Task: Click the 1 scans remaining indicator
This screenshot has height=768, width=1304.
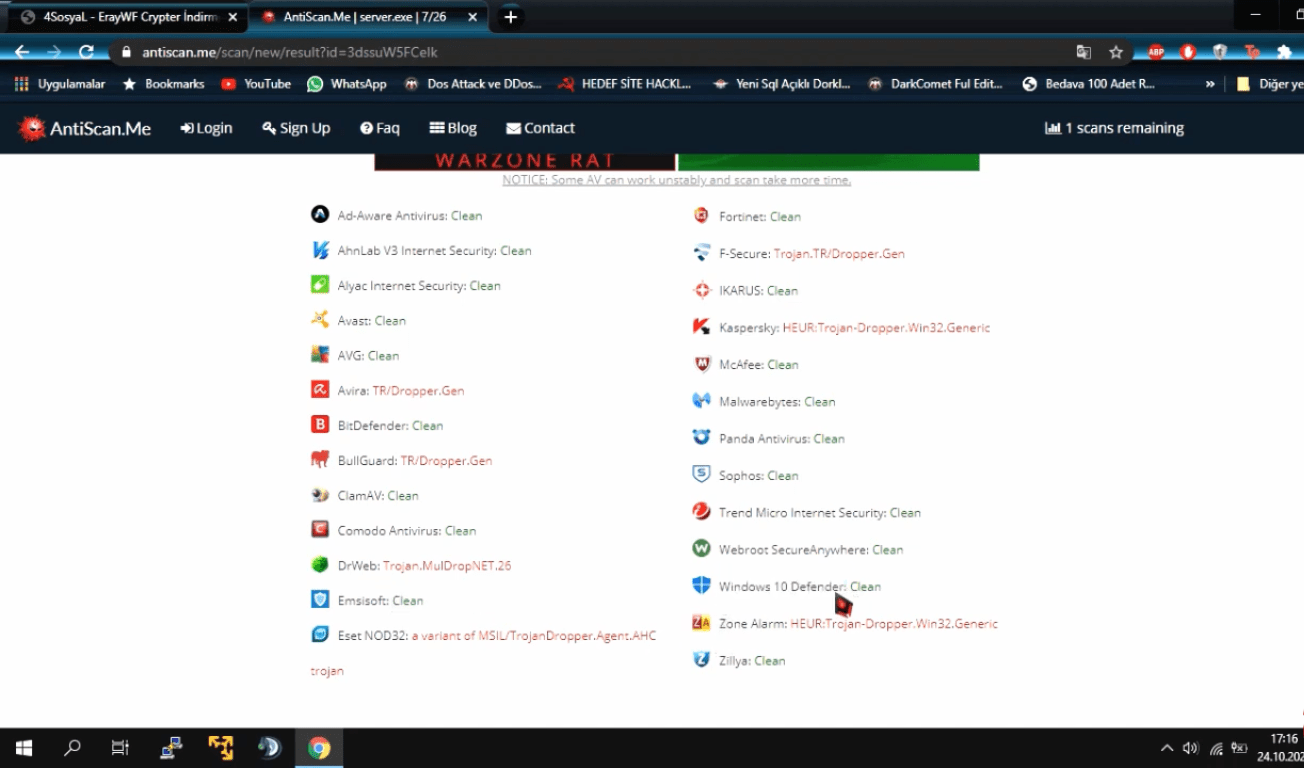Action: click(1114, 128)
